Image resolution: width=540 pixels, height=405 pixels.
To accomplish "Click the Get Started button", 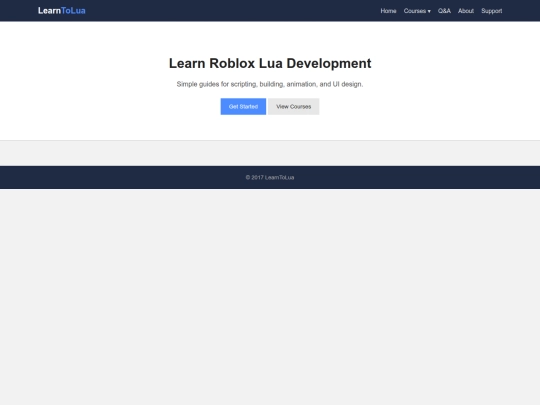I will pos(243,106).
